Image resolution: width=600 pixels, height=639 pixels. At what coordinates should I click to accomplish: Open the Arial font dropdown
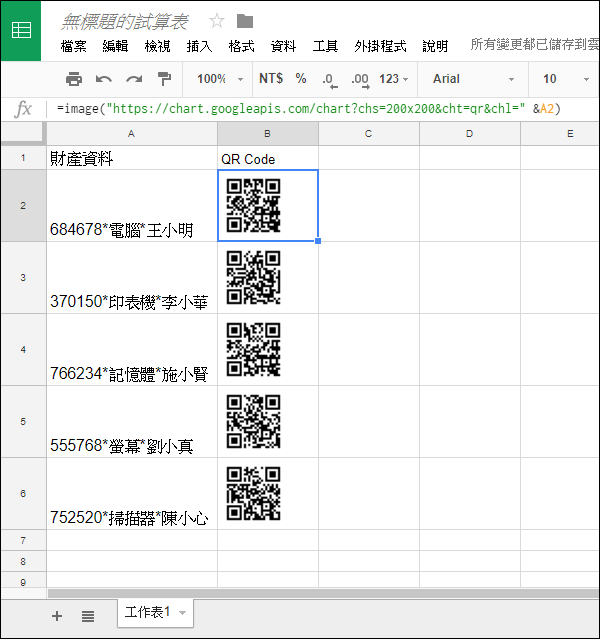click(473, 79)
